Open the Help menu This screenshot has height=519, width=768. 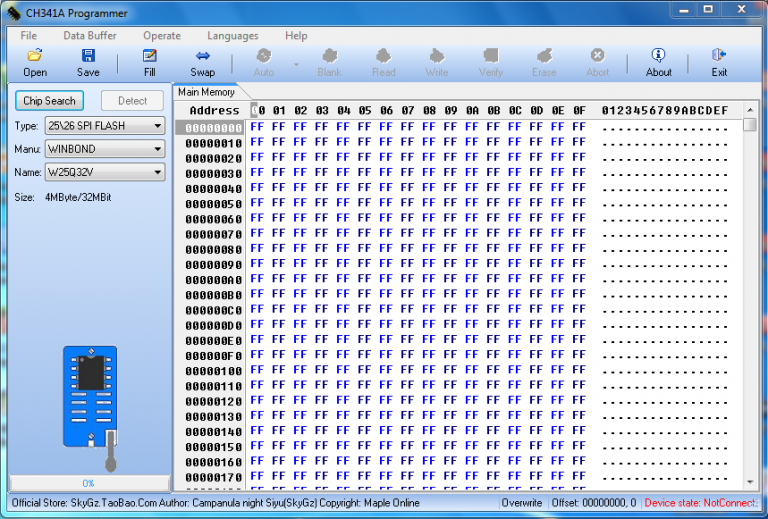pos(296,36)
